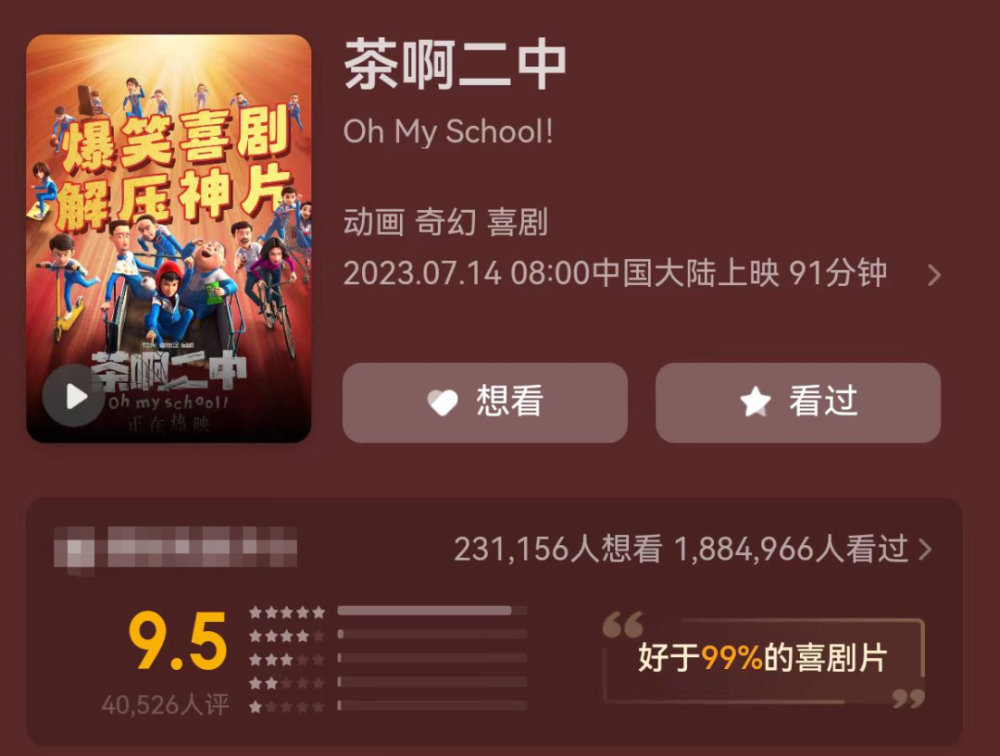Play the trailer on the poster
Screen dimensions: 1000x756
74,396
